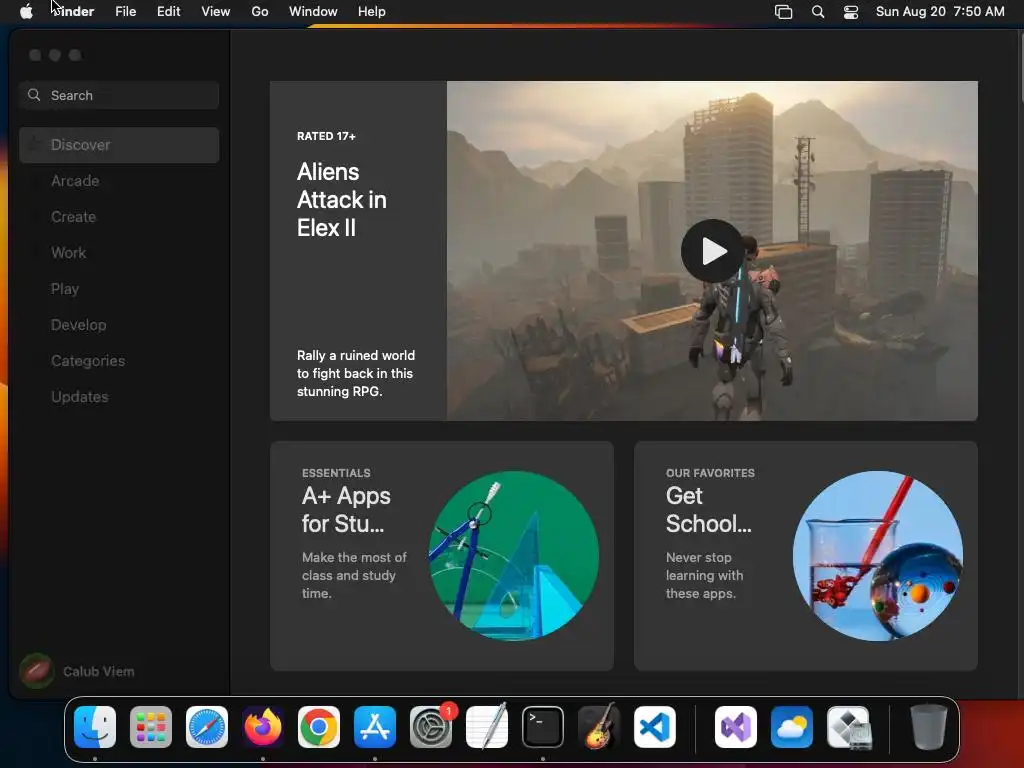Open the File menu
This screenshot has height=768, width=1024.
click(125, 12)
